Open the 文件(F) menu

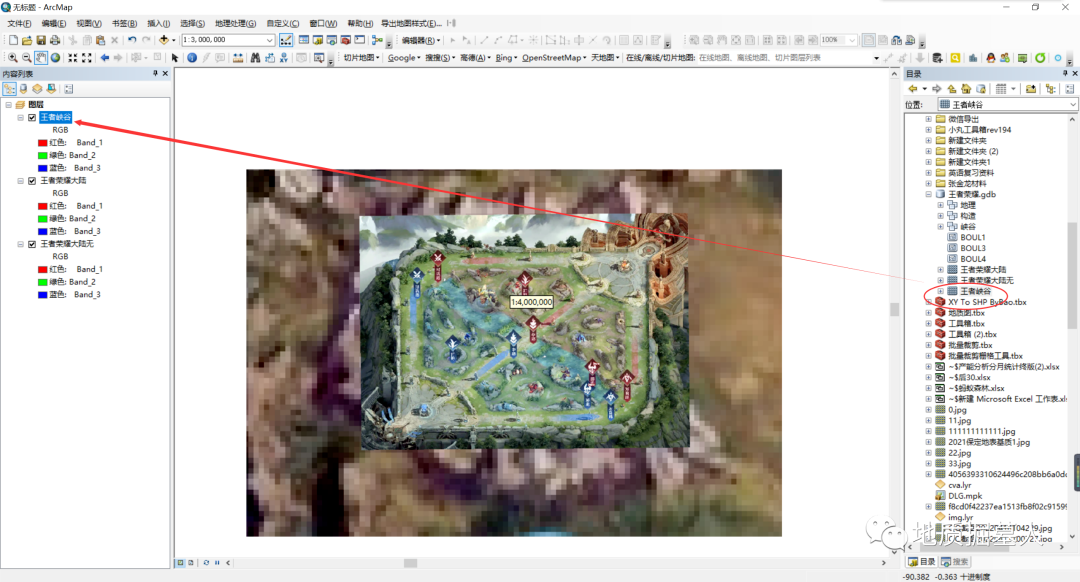pos(19,23)
